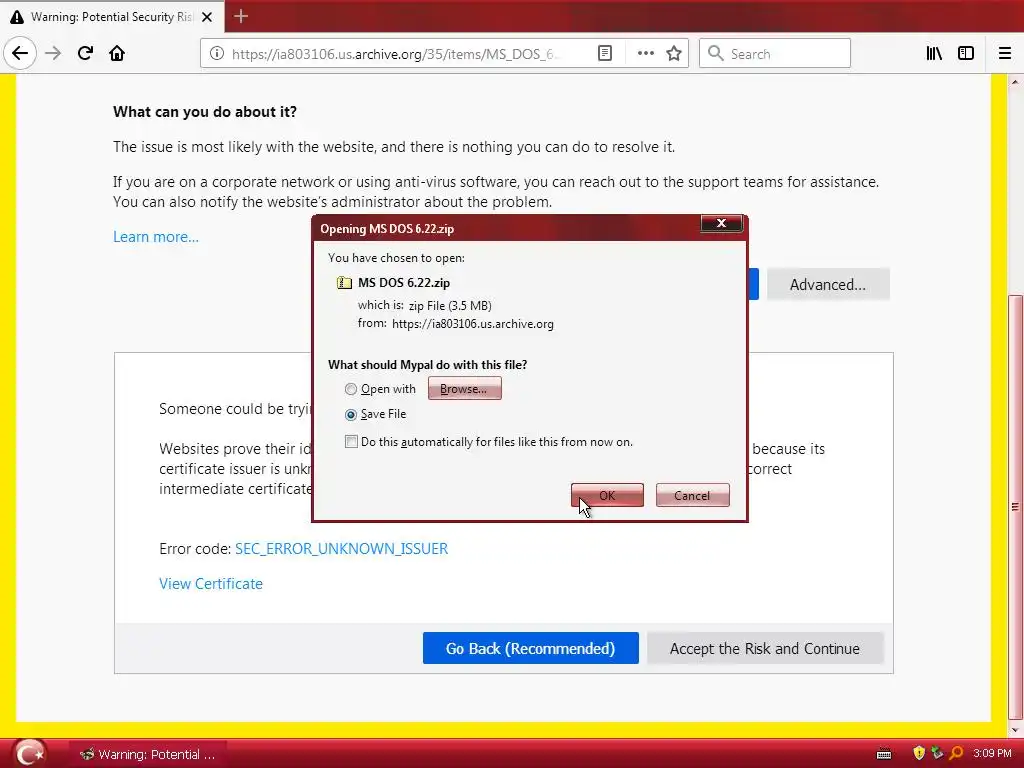Click the 3:09 PM system clock

pos(992,754)
